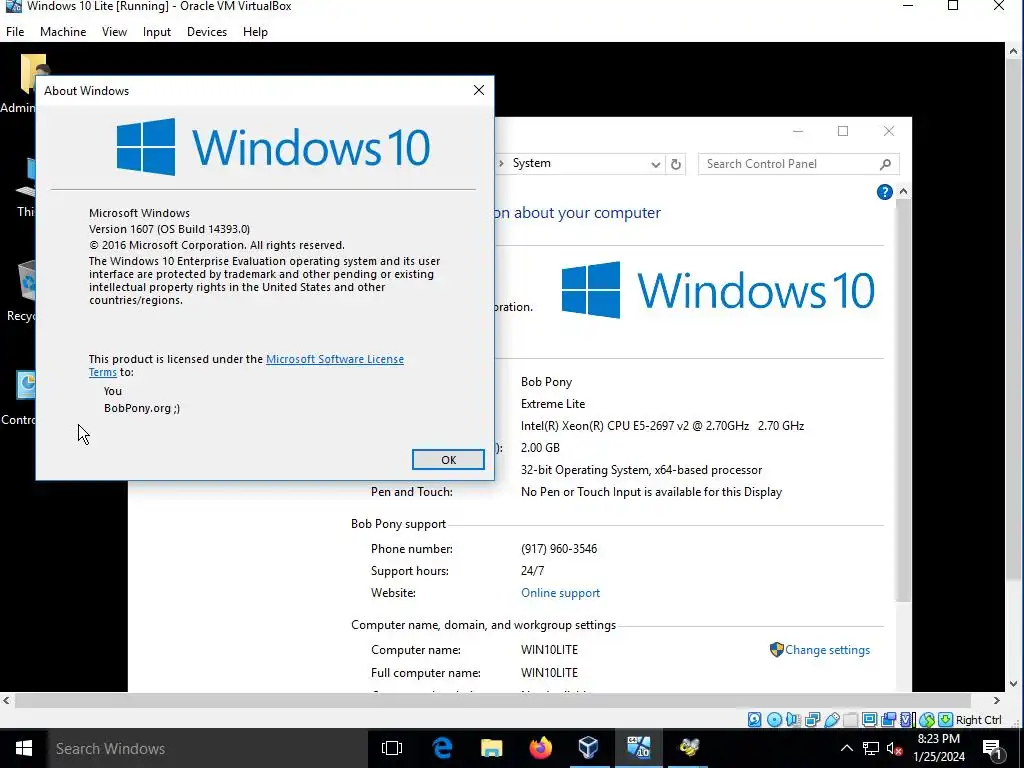The height and width of the screenshot is (768, 1024).
Task: Click the VirtualBox horizontal scrollbar thumb
Action: (495, 700)
